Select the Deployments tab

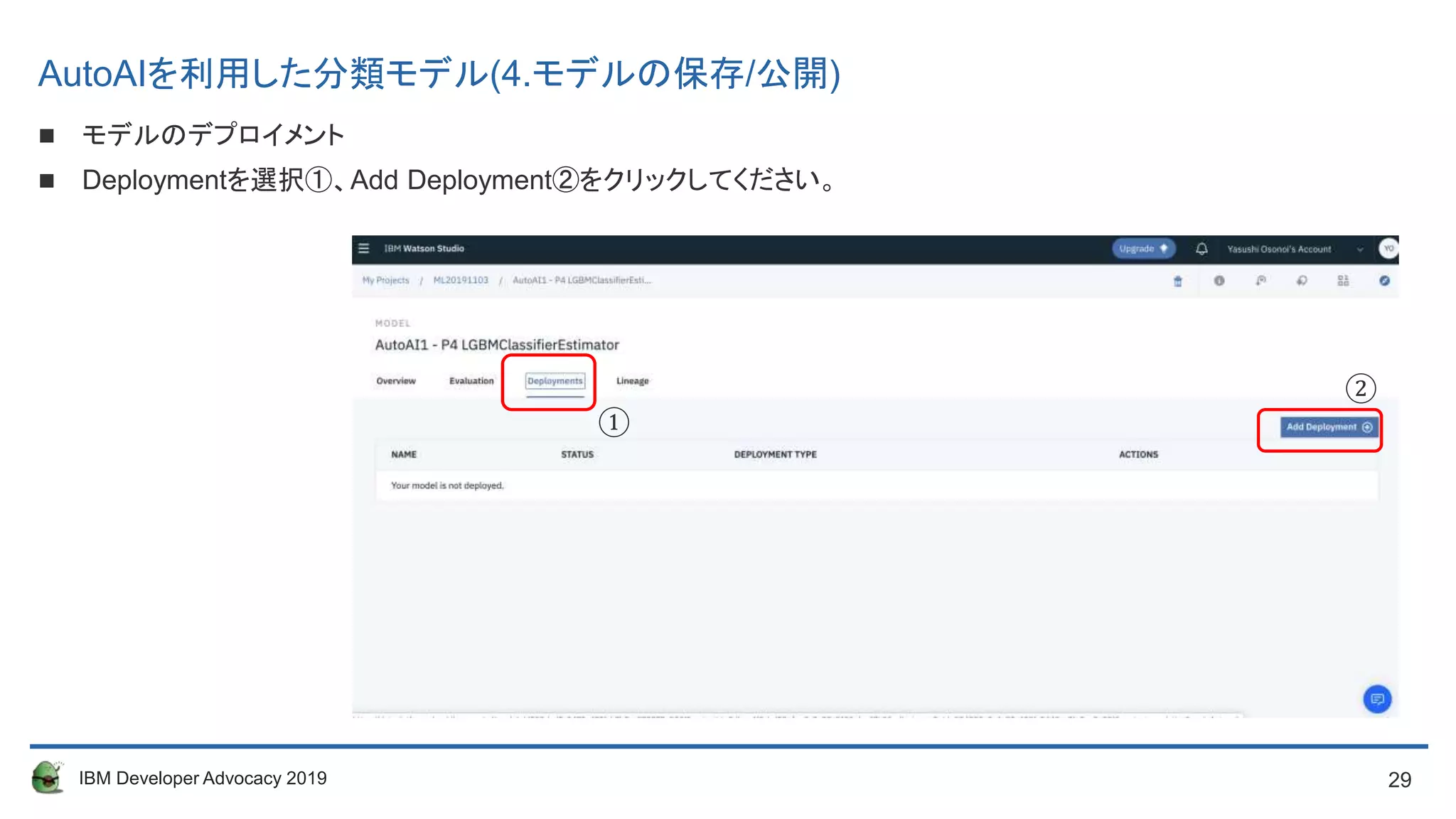555,381
